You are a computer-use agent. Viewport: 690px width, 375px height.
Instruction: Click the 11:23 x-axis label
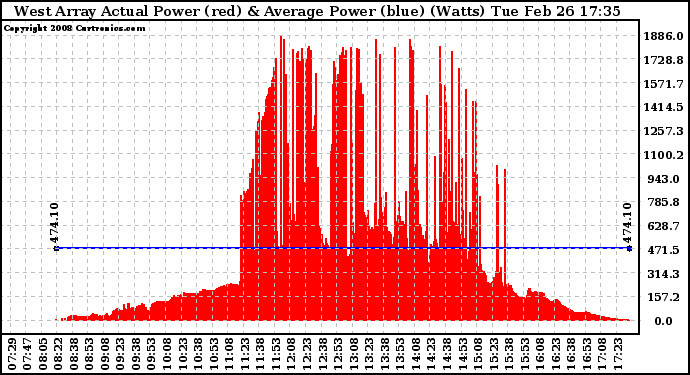245,354
